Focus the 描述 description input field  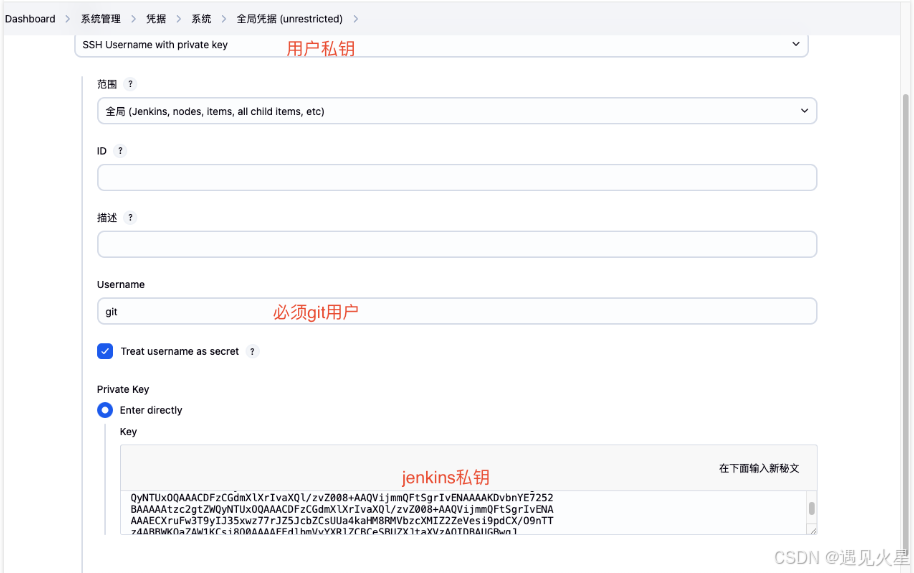[457, 244]
